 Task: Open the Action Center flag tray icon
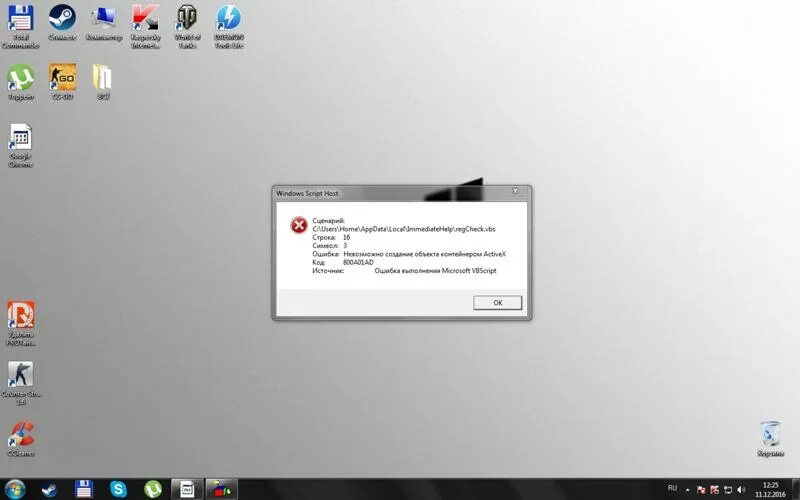coord(701,490)
